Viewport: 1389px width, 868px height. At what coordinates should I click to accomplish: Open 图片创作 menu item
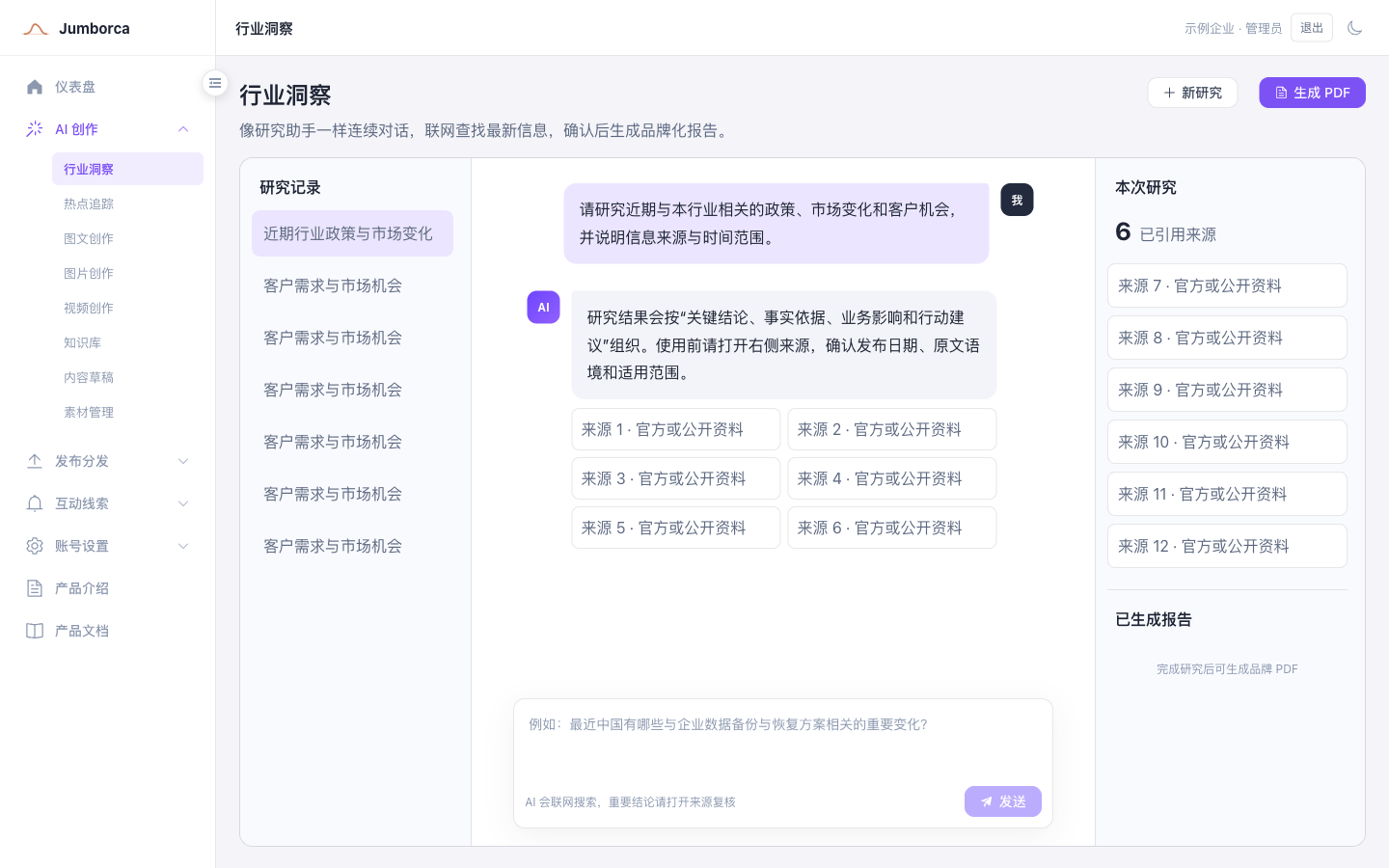(127, 273)
